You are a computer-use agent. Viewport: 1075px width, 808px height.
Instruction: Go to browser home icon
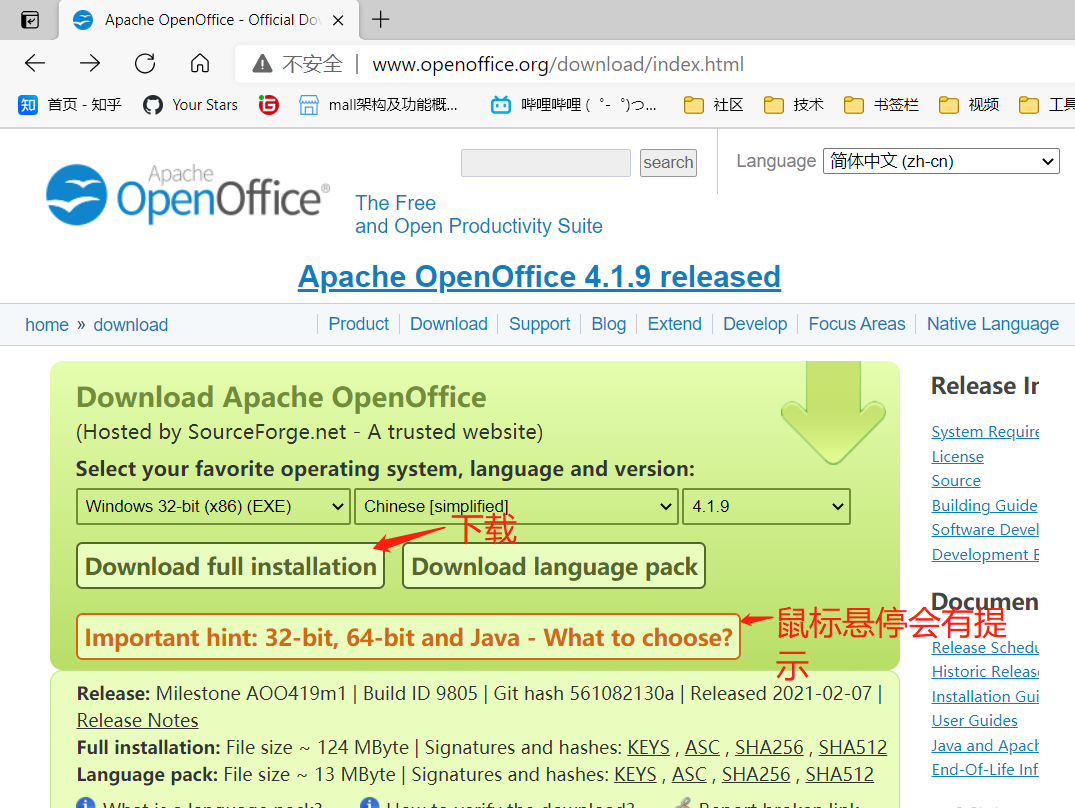[200, 64]
